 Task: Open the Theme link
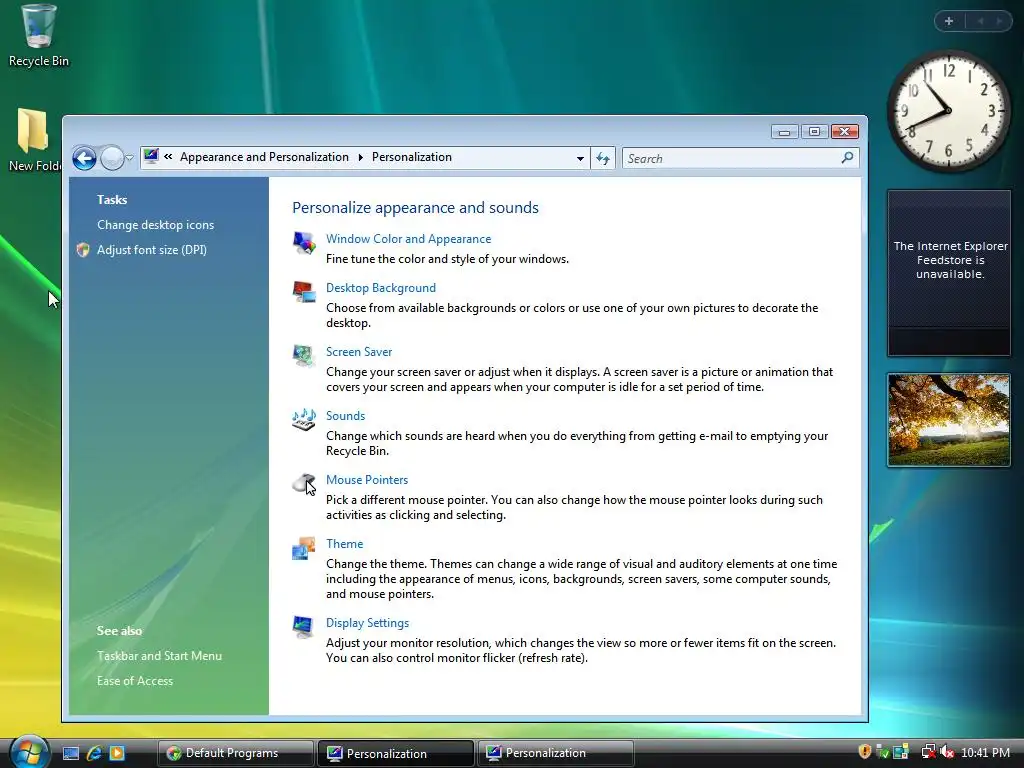(344, 544)
